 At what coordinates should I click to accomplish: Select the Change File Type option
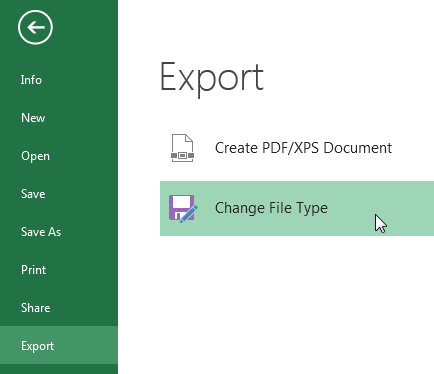click(x=297, y=209)
